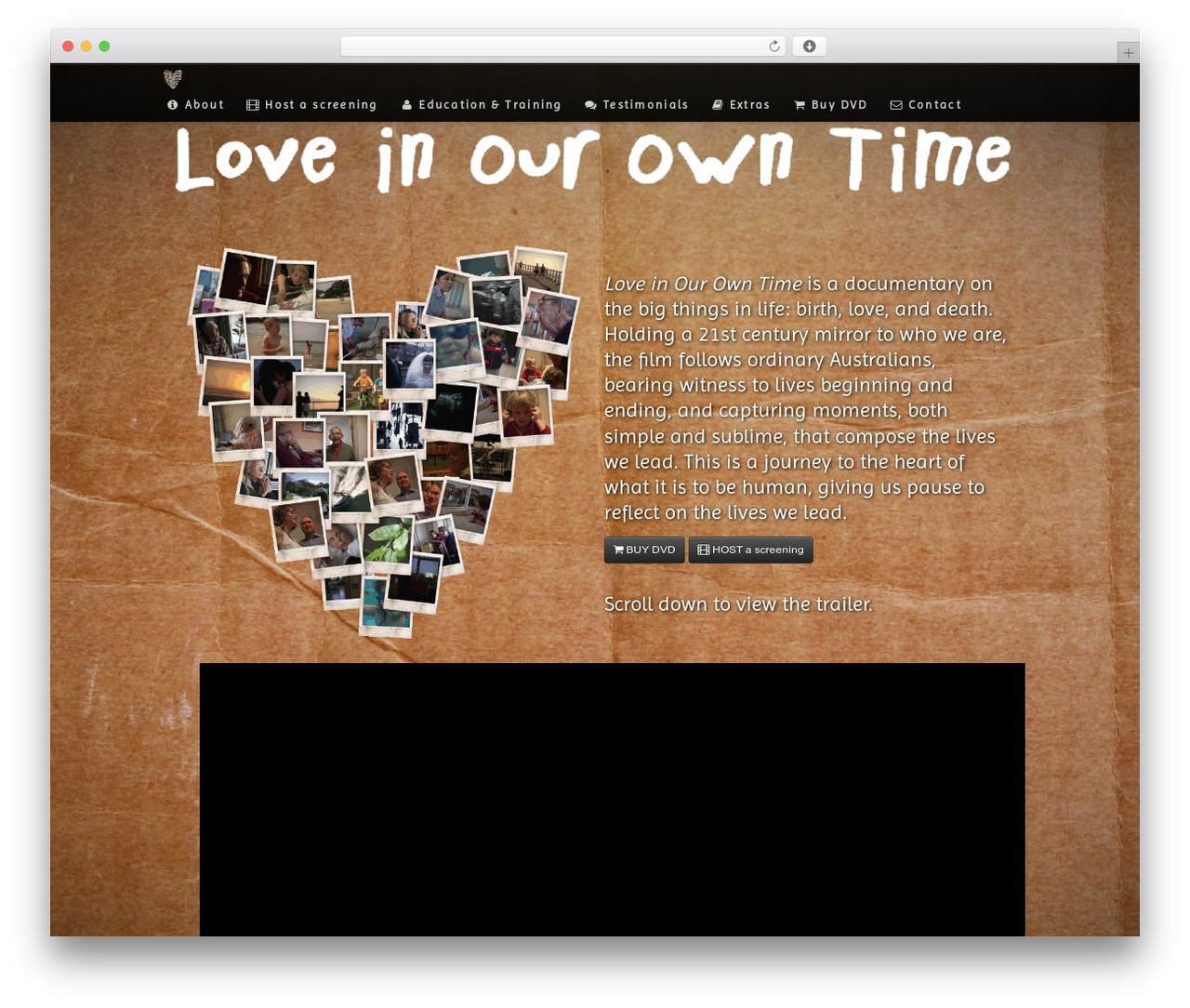Click the film icon beside Host a screening
Screen dimensions: 1190x1008
253,105
